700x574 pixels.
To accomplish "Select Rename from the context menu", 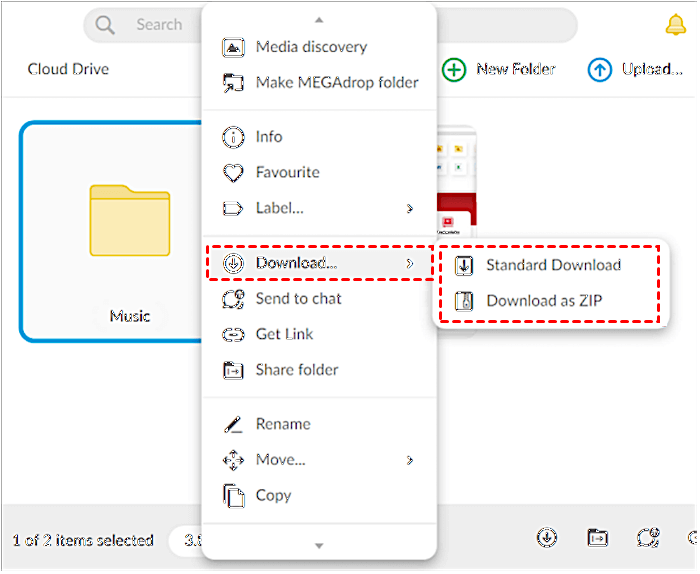I will pyautogui.click(x=319, y=424).
